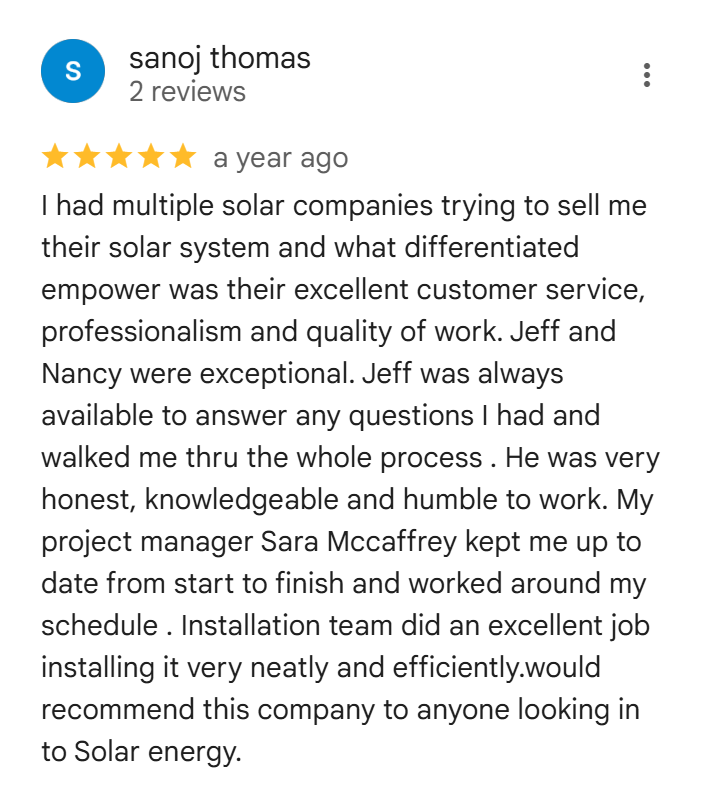Click the blue S profile avatar
Image resolution: width=707 pixels, height=804 pixels.
pos(73,71)
